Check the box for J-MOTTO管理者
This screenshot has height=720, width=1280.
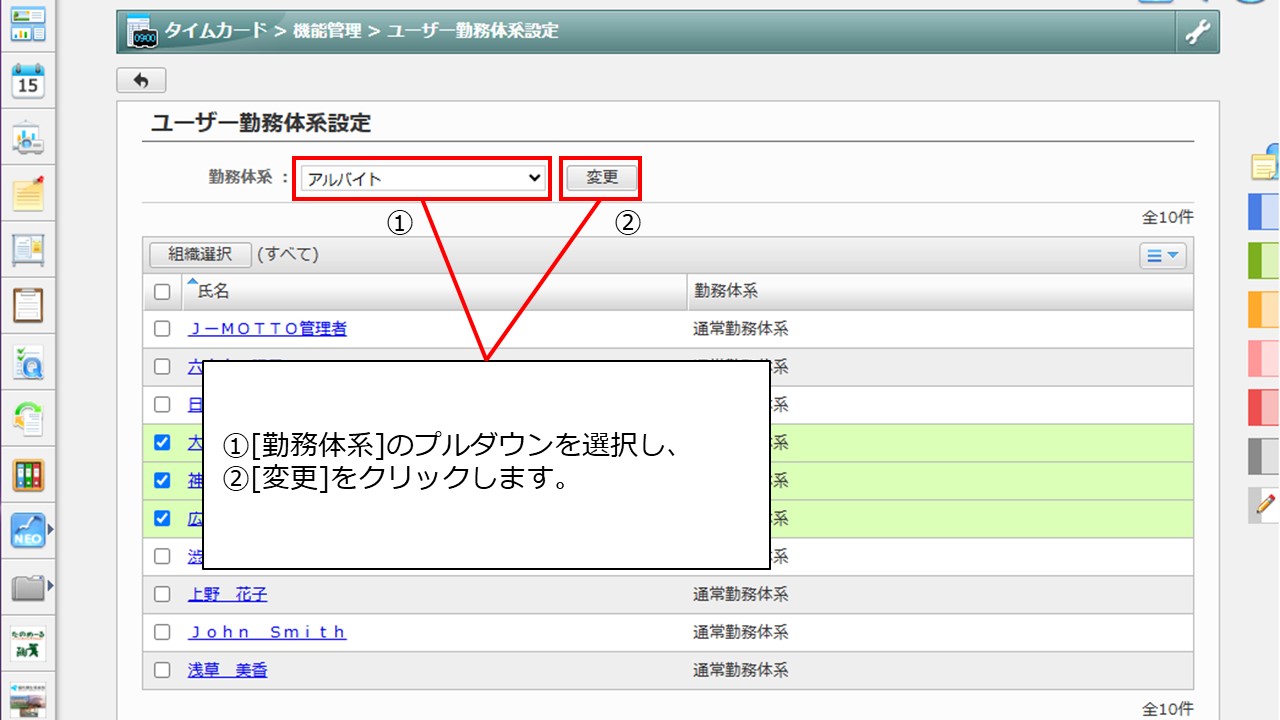162,328
